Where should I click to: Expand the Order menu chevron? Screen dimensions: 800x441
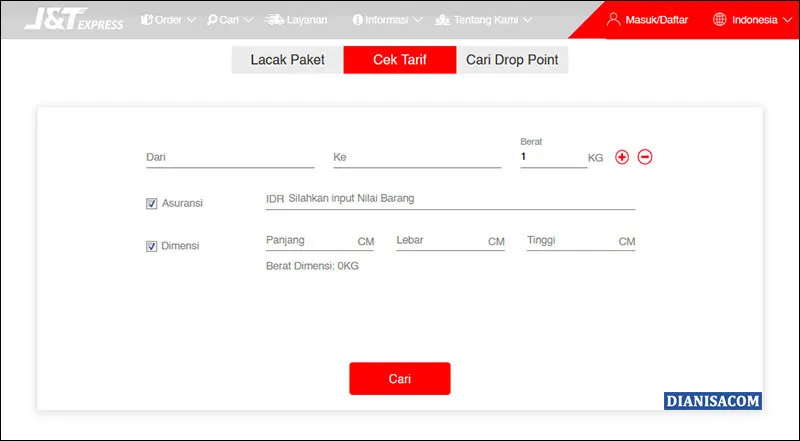pyautogui.click(x=191, y=20)
